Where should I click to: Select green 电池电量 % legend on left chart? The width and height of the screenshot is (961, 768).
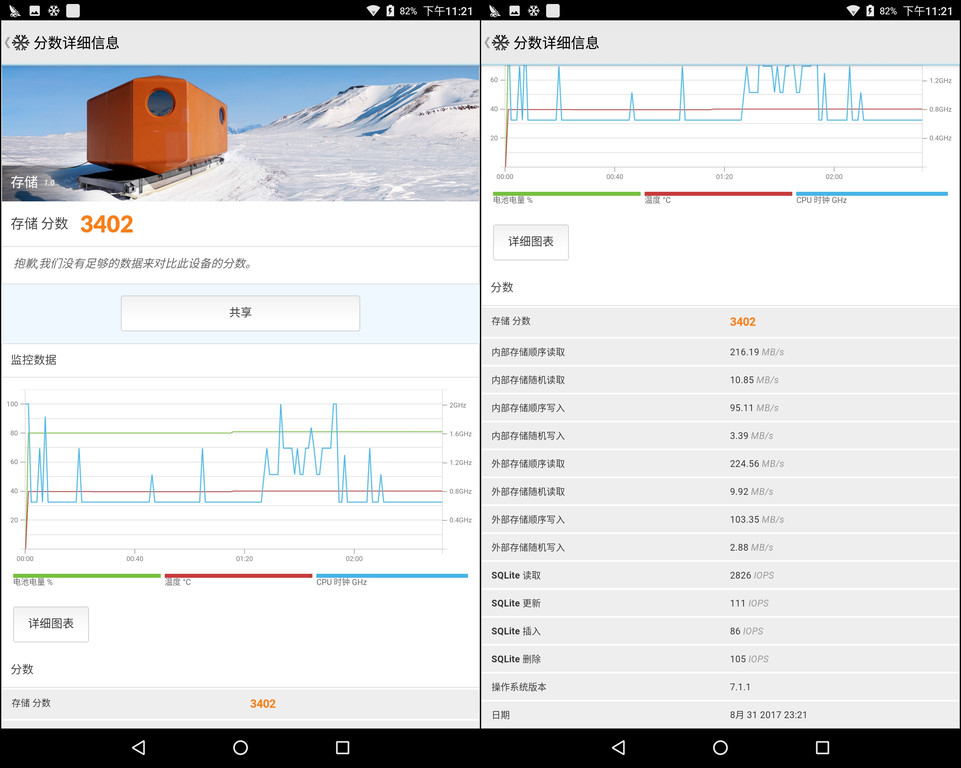pos(87,579)
